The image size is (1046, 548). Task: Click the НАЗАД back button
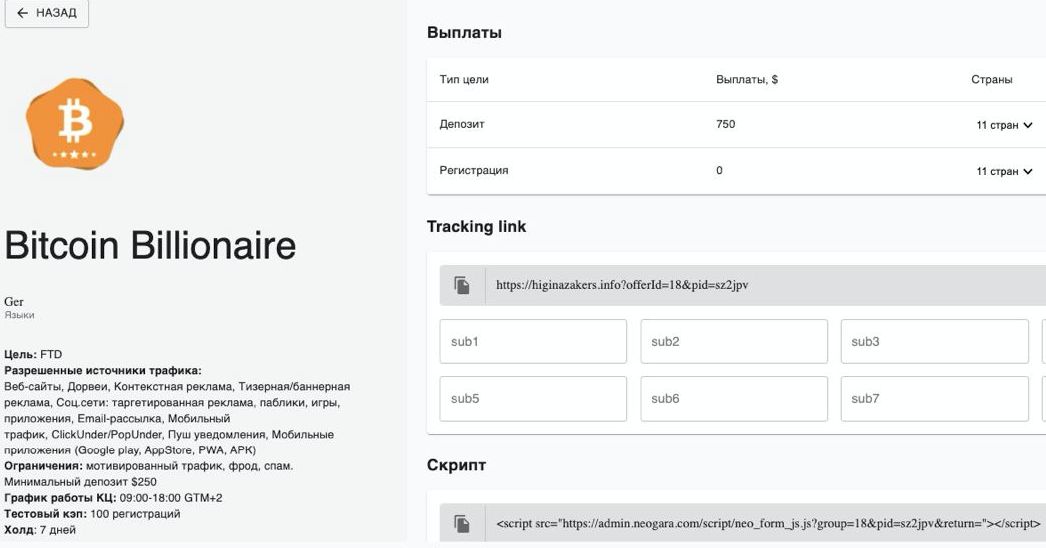(47, 13)
